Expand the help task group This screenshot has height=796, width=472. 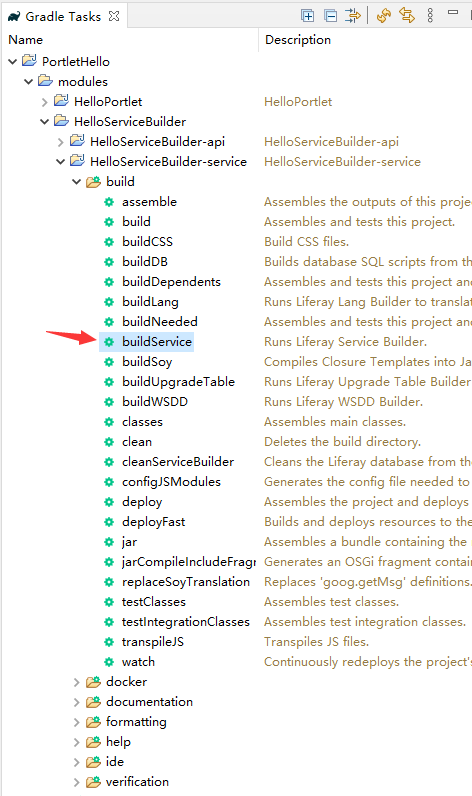77,742
